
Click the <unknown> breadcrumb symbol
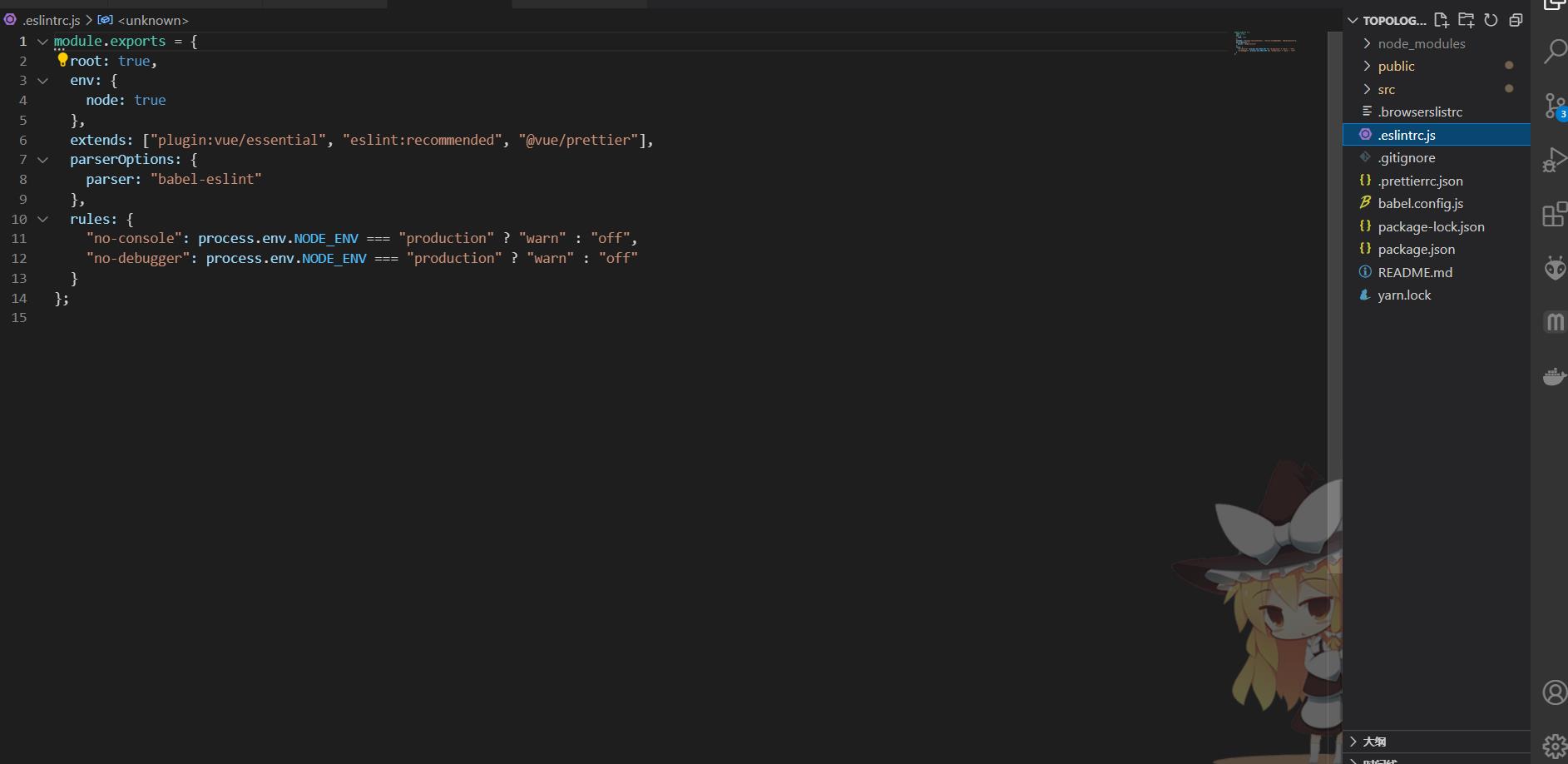click(153, 20)
